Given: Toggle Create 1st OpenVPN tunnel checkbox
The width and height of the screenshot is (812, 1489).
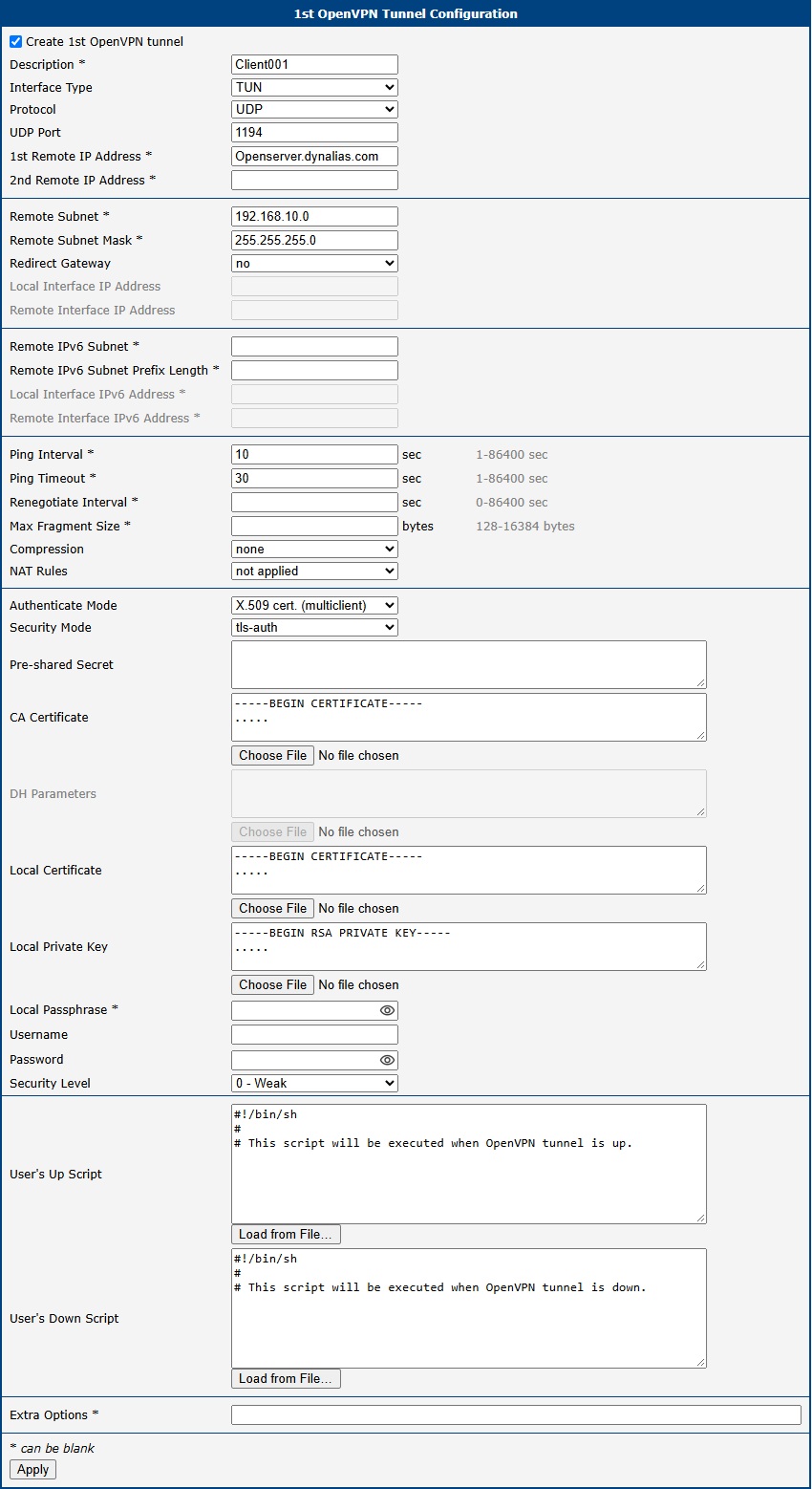Looking at the screenshot, I should tap(15, 42).
